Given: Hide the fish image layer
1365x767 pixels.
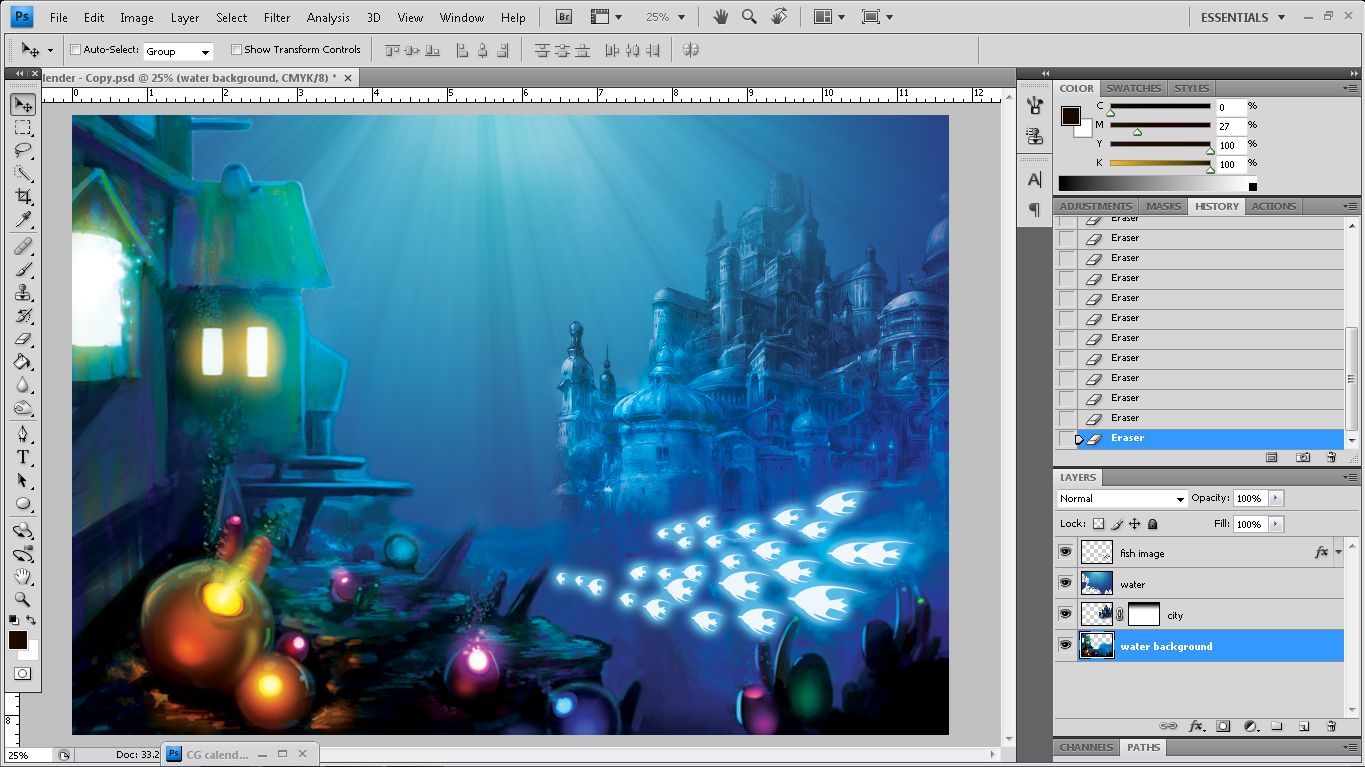Looking at the screenshot, I should 1065,552.
